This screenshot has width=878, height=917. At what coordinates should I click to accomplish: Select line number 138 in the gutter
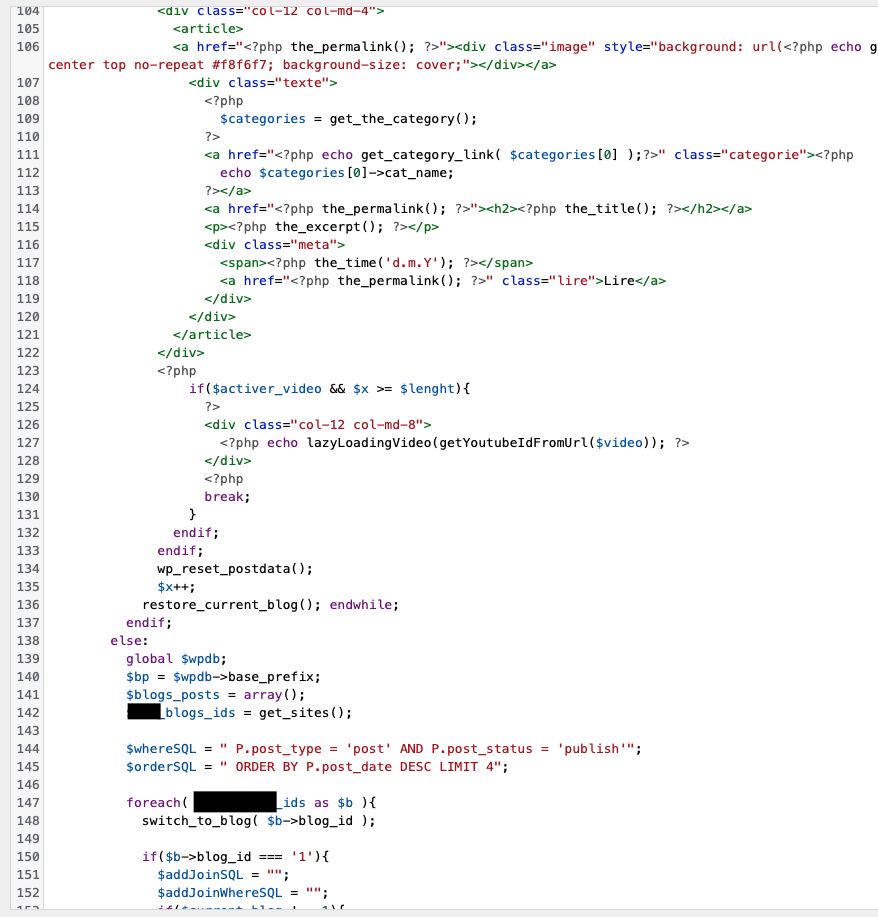(x=28, y=641)
